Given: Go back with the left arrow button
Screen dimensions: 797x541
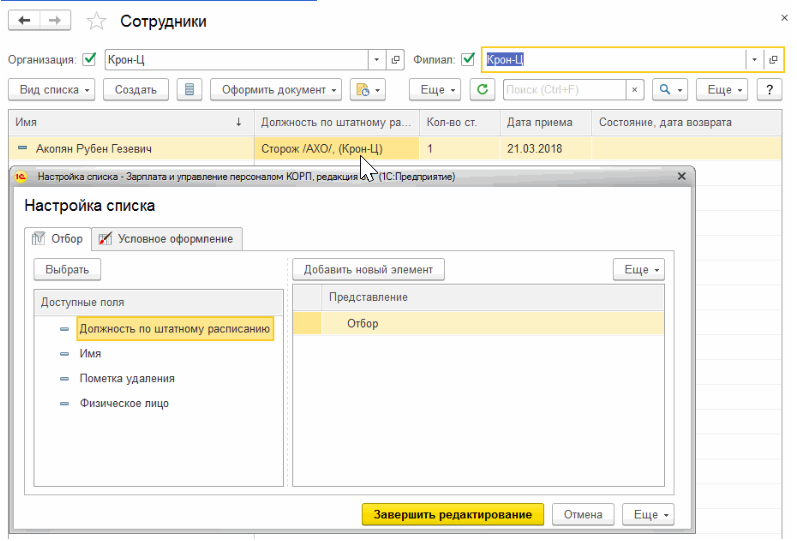Looking at the screenshot, I should coord(24,20).
